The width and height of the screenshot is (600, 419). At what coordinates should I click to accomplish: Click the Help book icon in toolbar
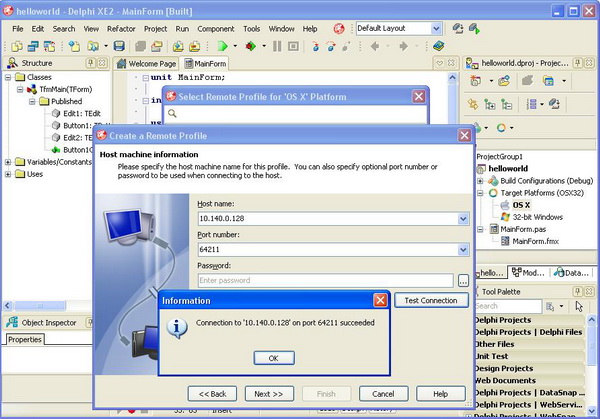[x=439, y=46]
